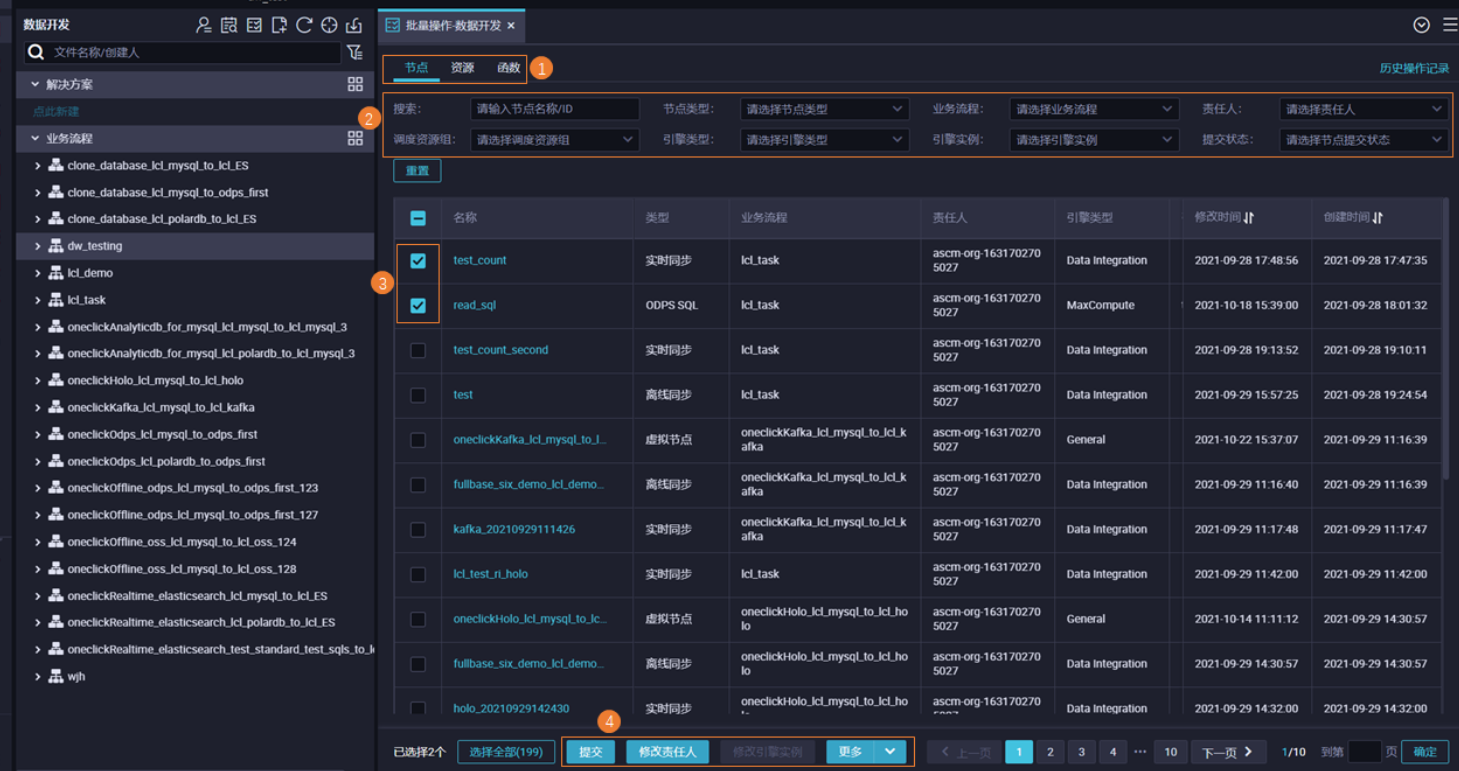Click the 文件名称/创建人 search field
This screenshot has width=1459, height=771.
click(x=183, y=52)
